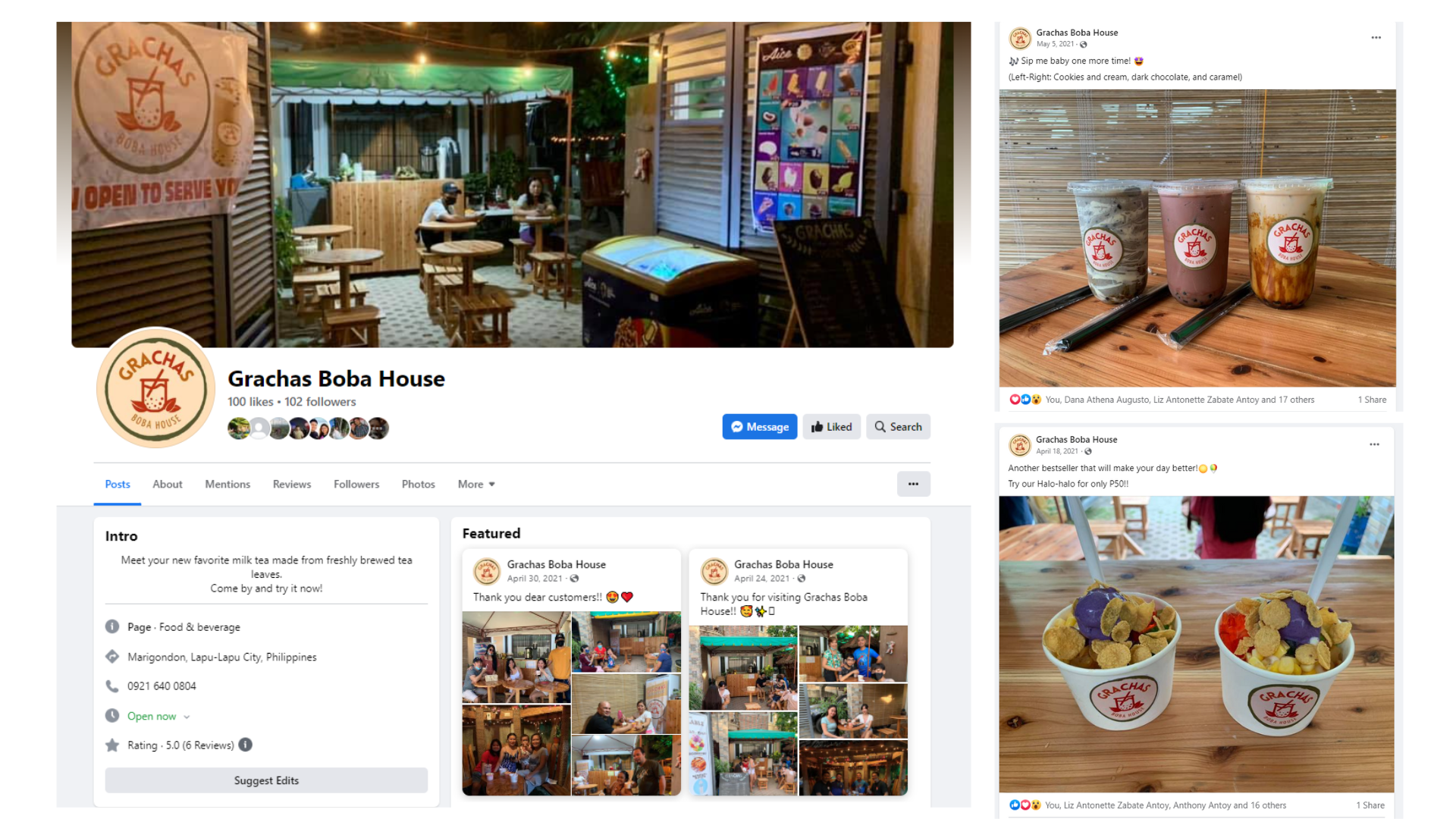Click the Search button

tap(898, 427)
